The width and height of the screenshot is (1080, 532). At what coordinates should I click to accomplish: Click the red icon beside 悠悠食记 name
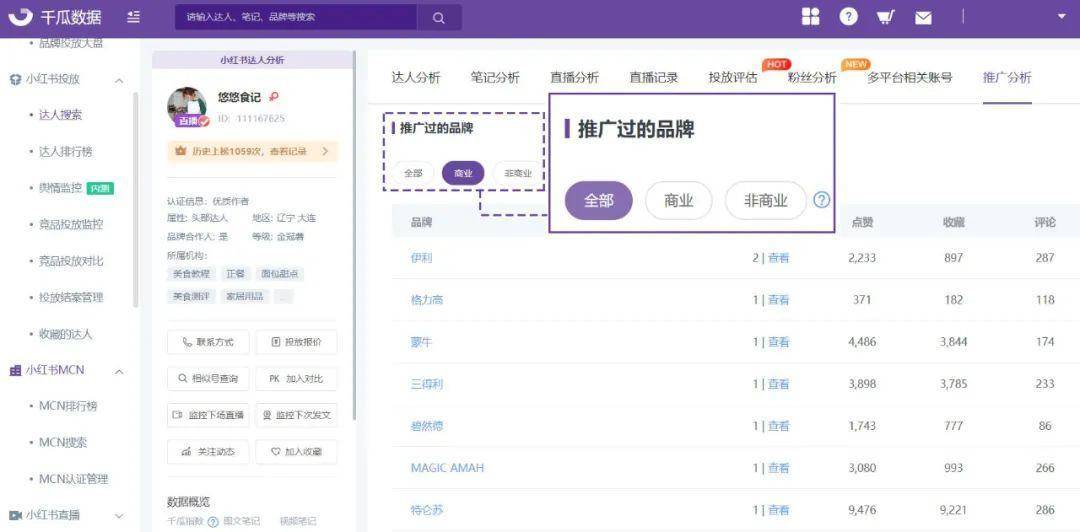tap(274, 97)
